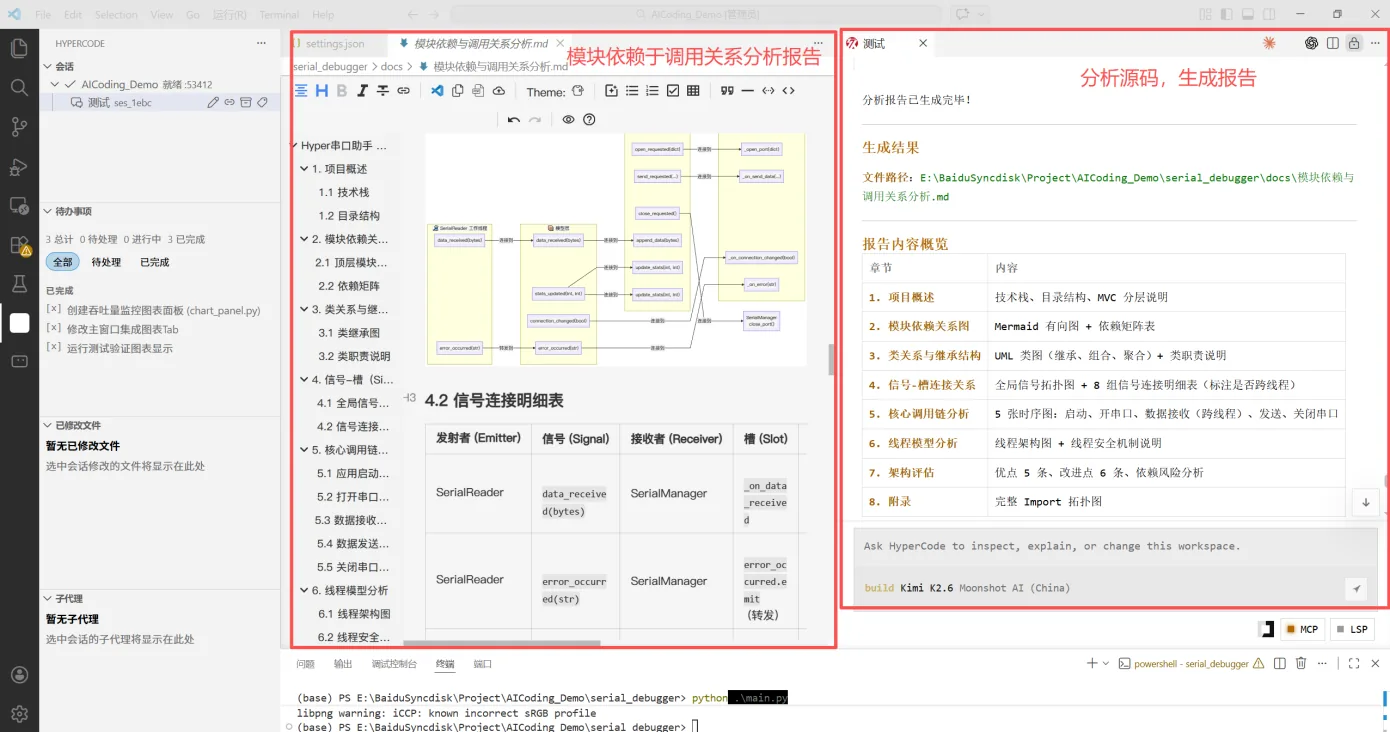Collapse the 子代理 section

48,598
